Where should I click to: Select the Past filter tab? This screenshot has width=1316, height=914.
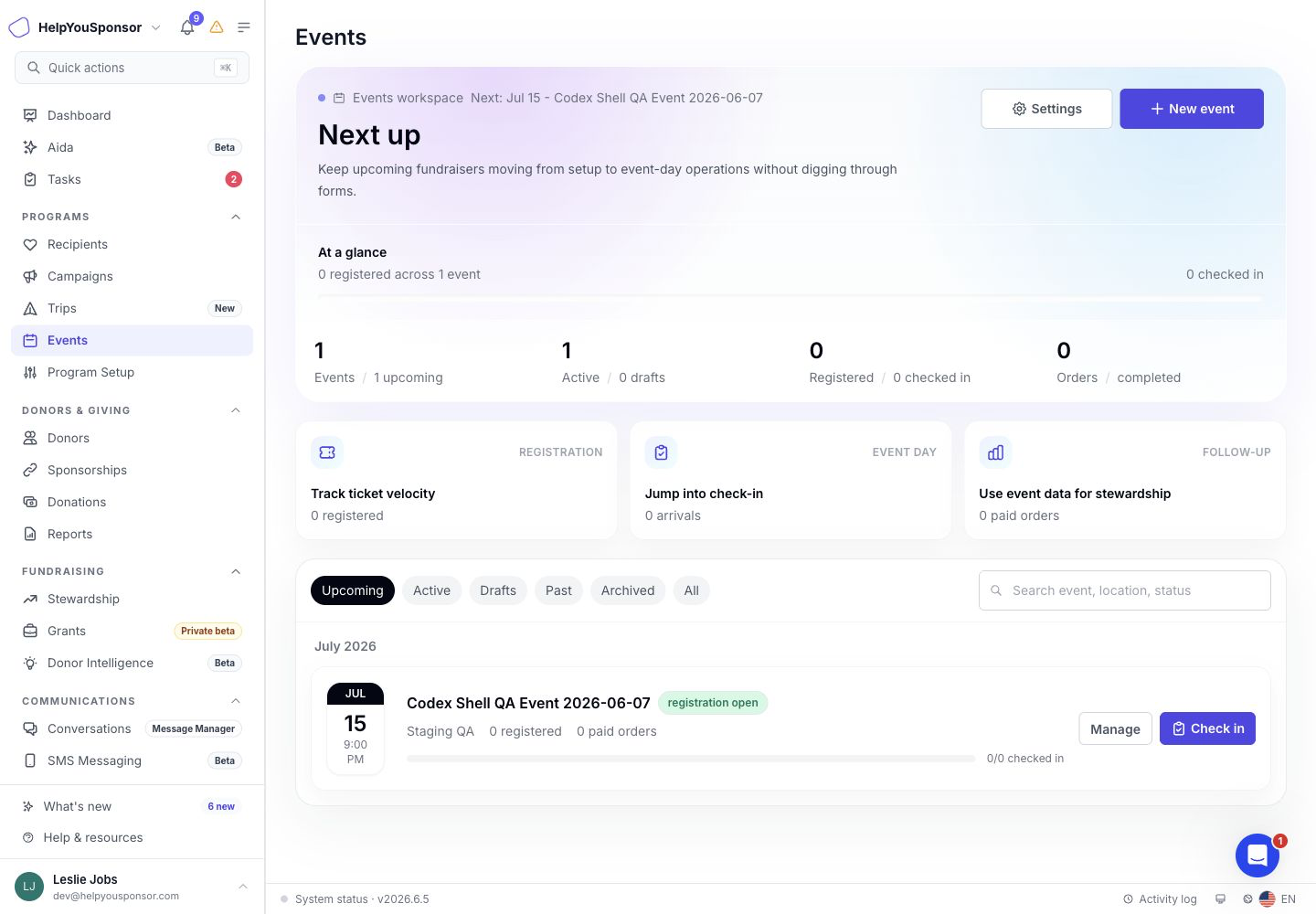coord(558,590)
